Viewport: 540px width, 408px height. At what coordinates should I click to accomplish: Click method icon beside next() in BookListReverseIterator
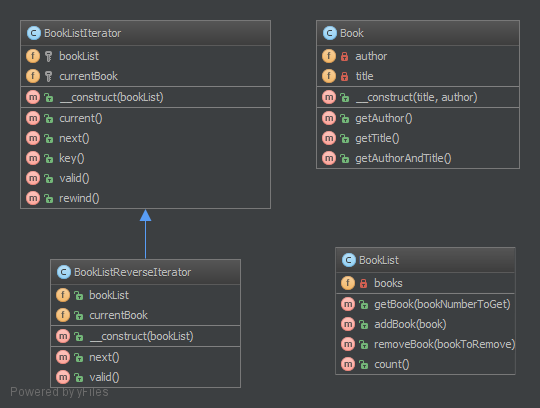63,357
